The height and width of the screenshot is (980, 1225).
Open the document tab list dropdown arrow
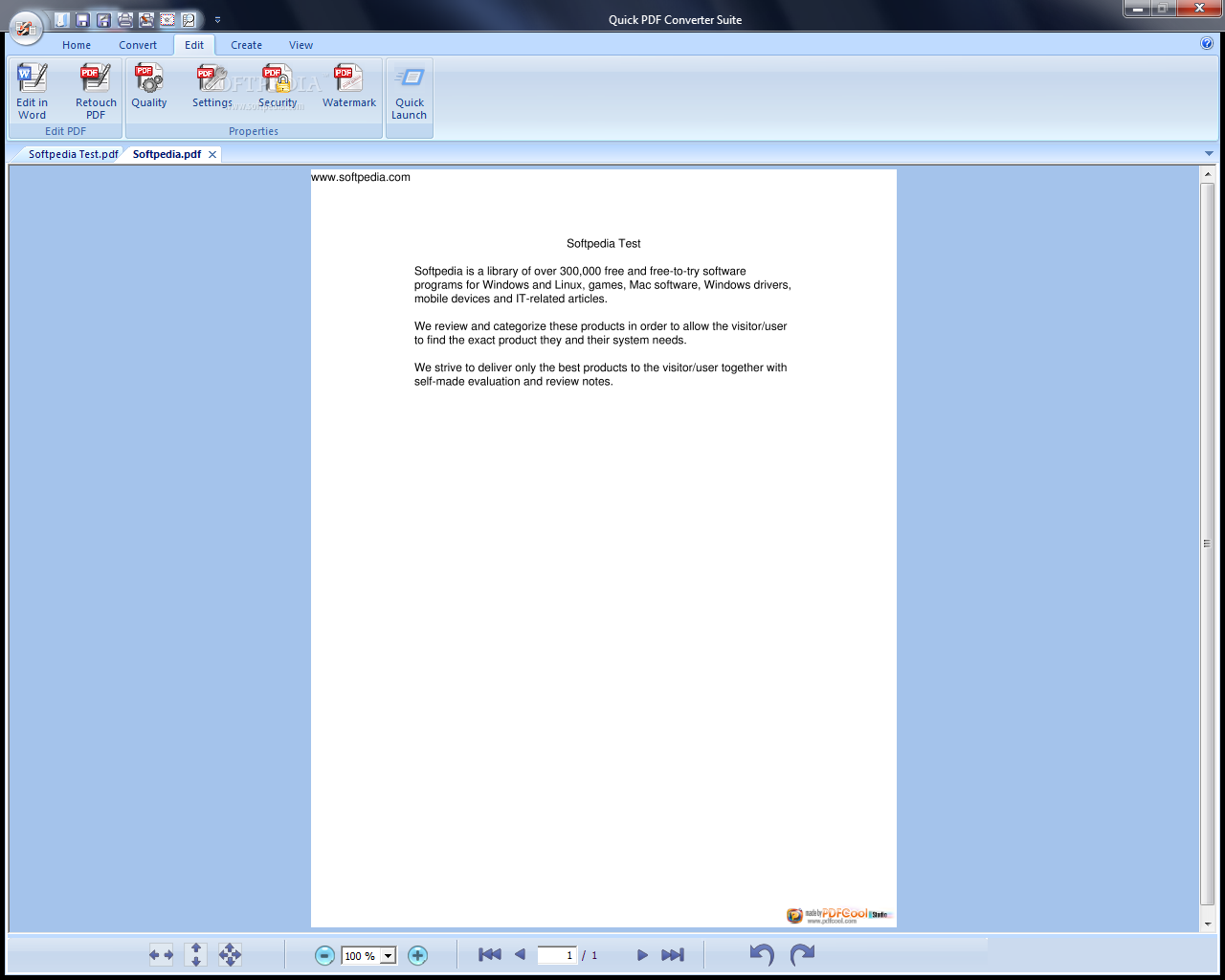(x=1209, y=153)
